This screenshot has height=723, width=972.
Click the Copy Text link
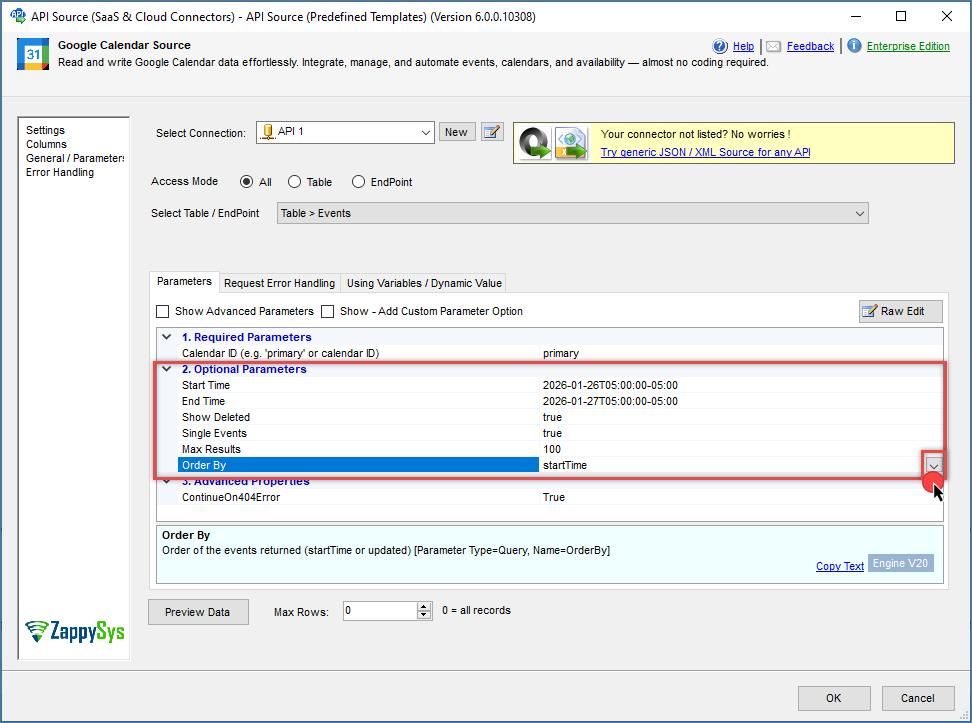tap(839, 566)
